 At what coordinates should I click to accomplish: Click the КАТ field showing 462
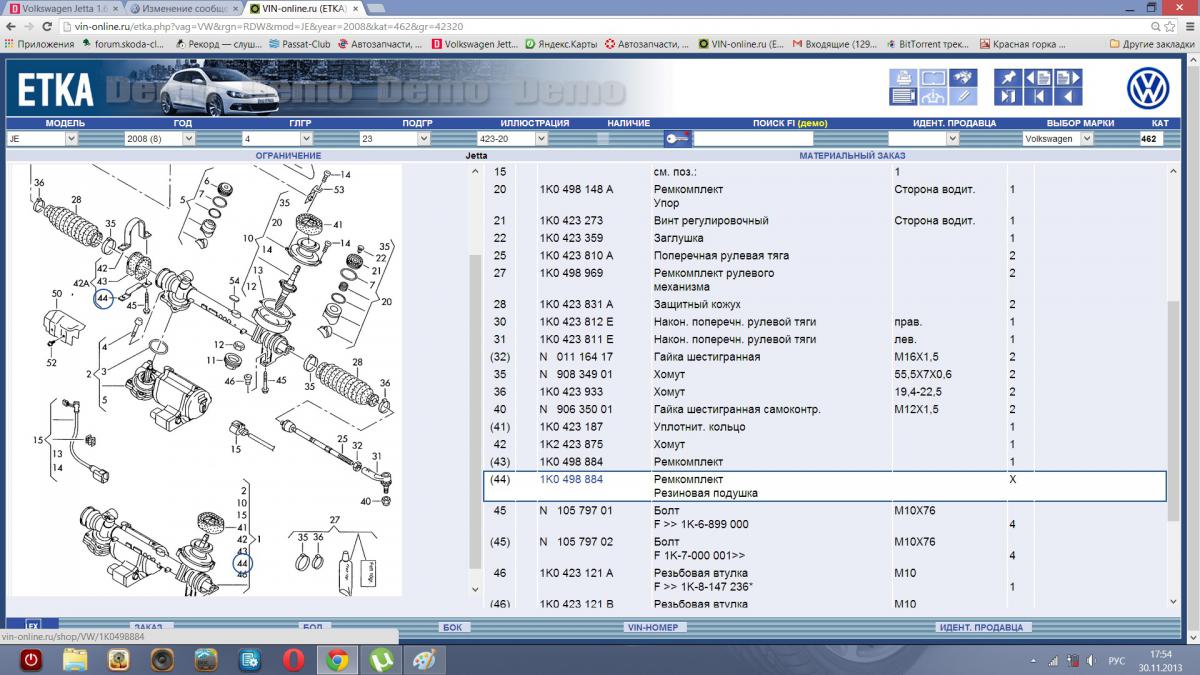tap(1151, 139)
